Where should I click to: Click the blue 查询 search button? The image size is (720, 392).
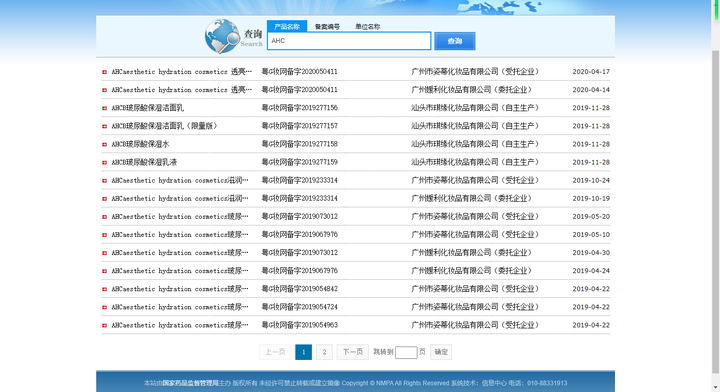pos(455,41)
